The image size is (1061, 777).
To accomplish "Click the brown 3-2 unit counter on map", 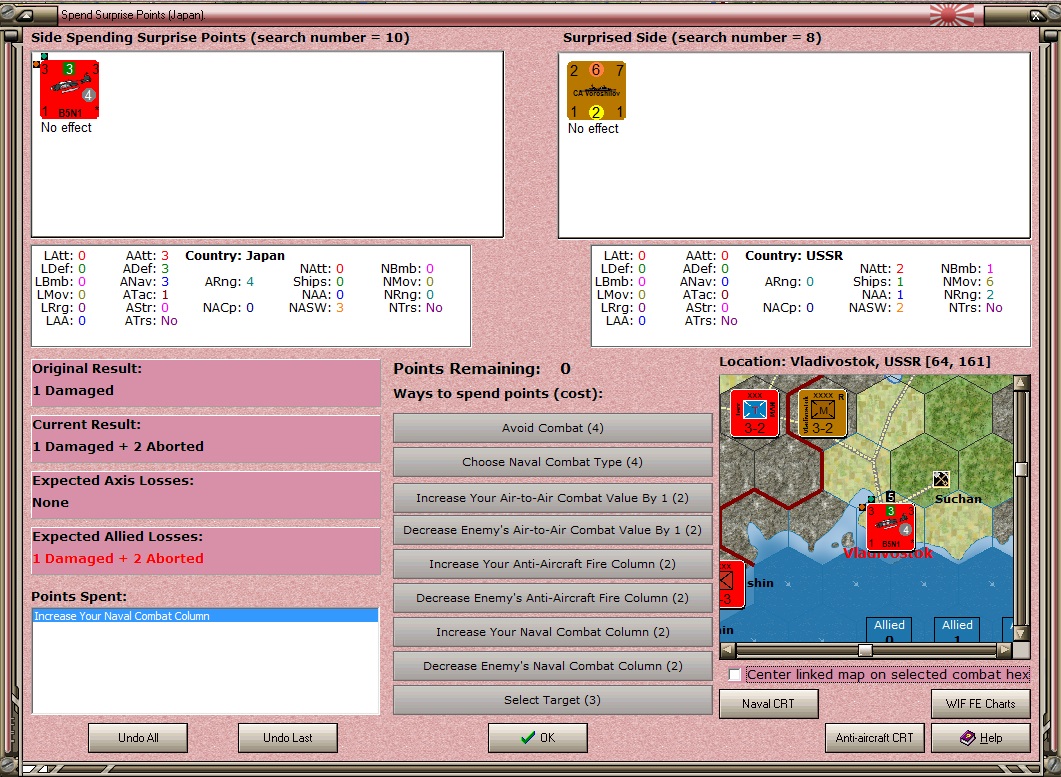I will (x=823, y=413).
